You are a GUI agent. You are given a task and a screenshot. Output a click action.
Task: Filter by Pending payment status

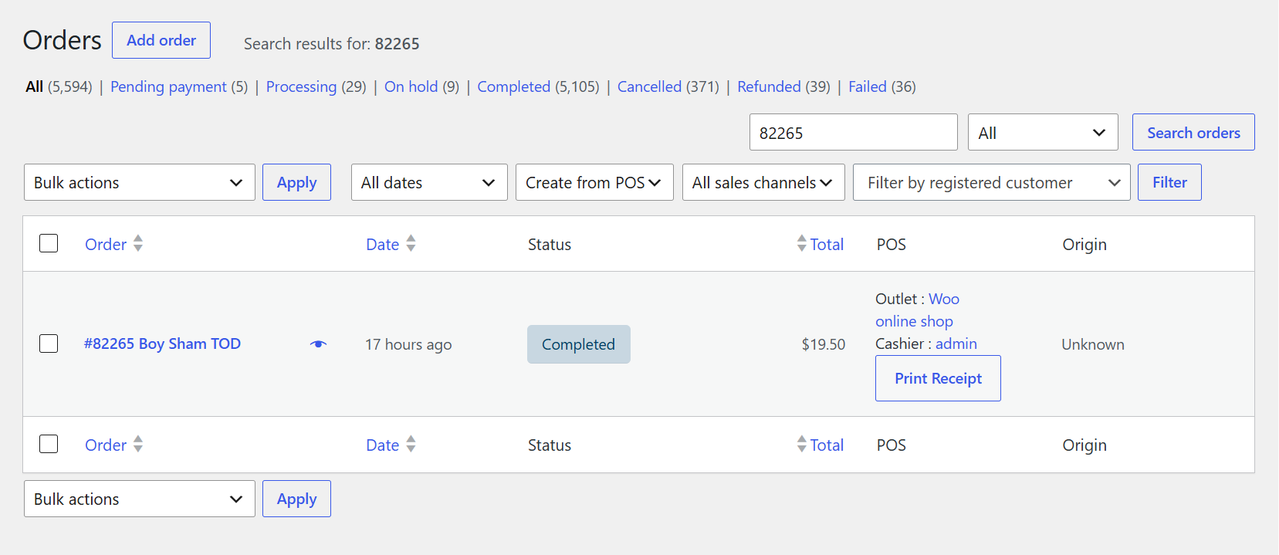point(168,87)
